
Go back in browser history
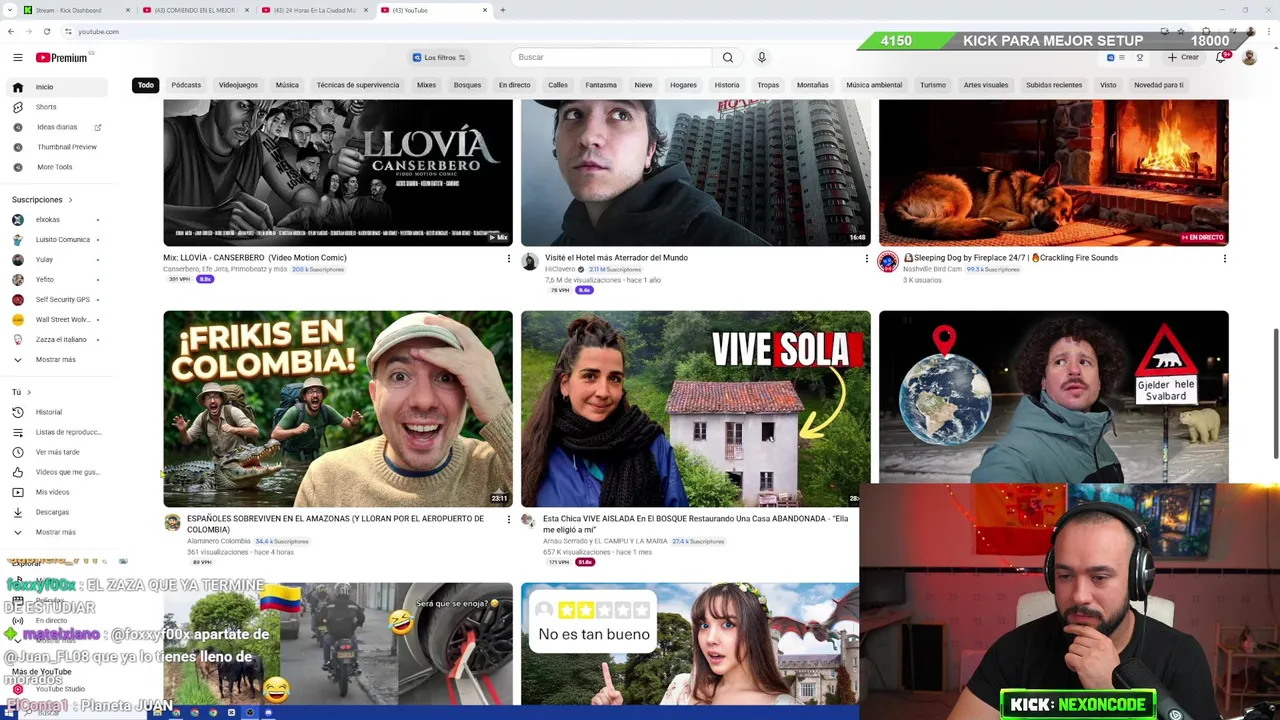pyautogui.click(x=10, y=31)
